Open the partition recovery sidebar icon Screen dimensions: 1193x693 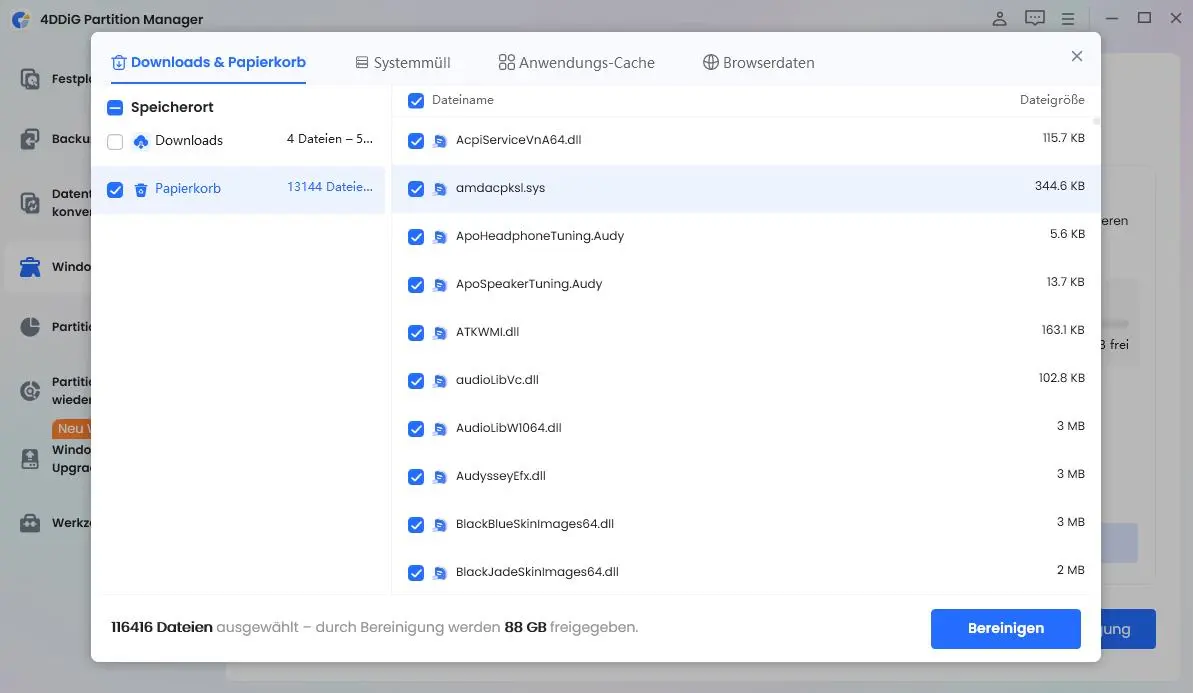click(30, 391)
